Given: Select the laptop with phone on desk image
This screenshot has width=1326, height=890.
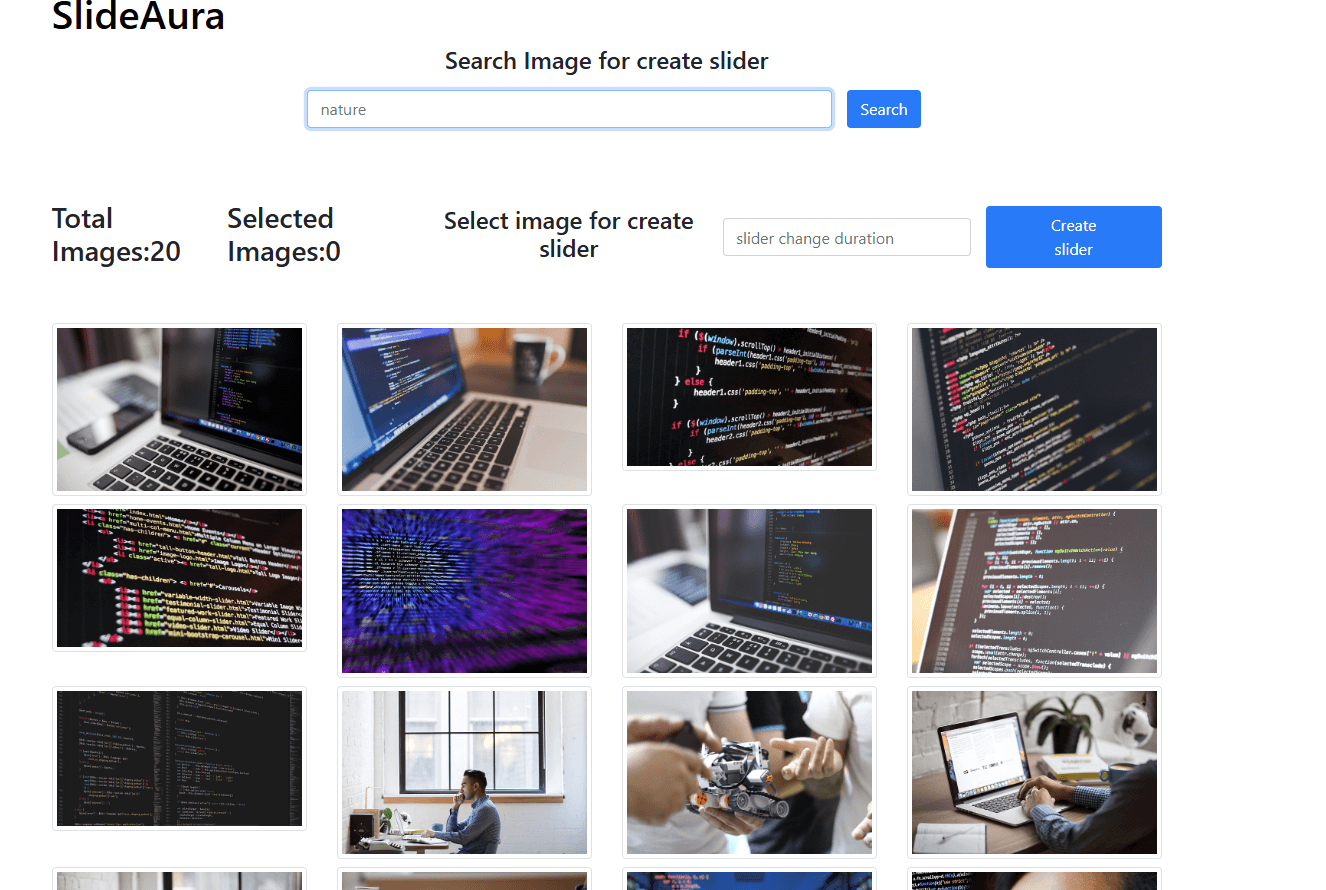Looking at the screenshot, I should (179, 409).
